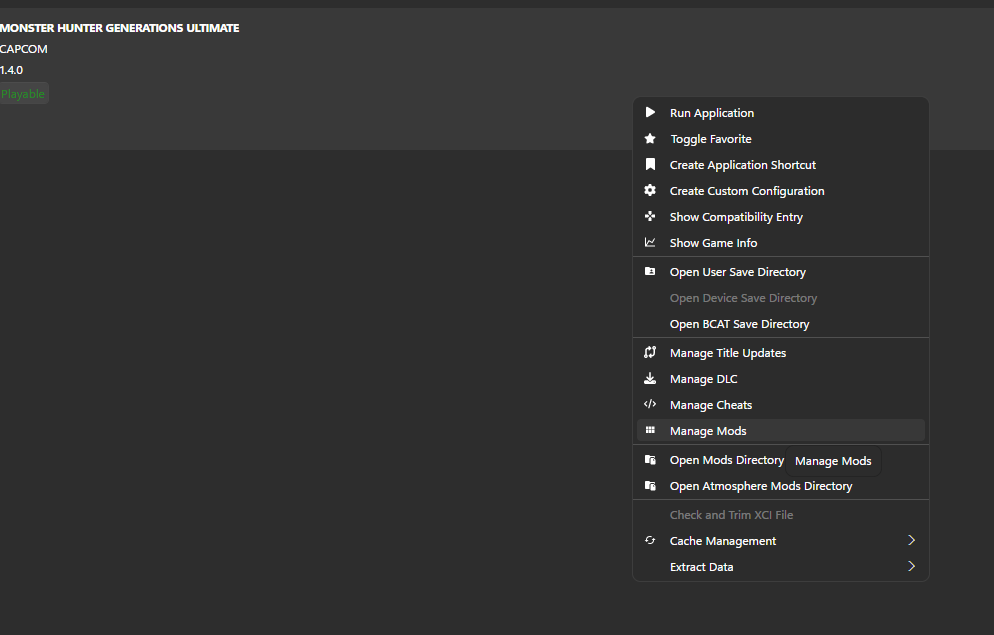Click the star icon for Toggle Favorite

(x=650, y=138)
